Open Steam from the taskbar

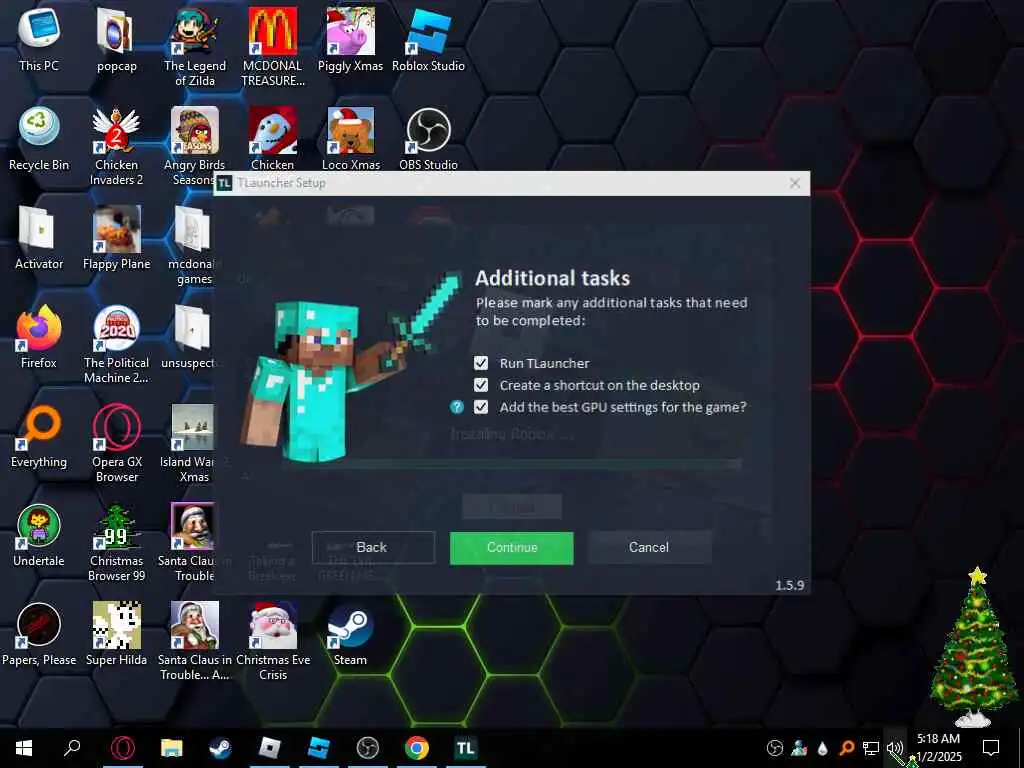click(221, 748)
